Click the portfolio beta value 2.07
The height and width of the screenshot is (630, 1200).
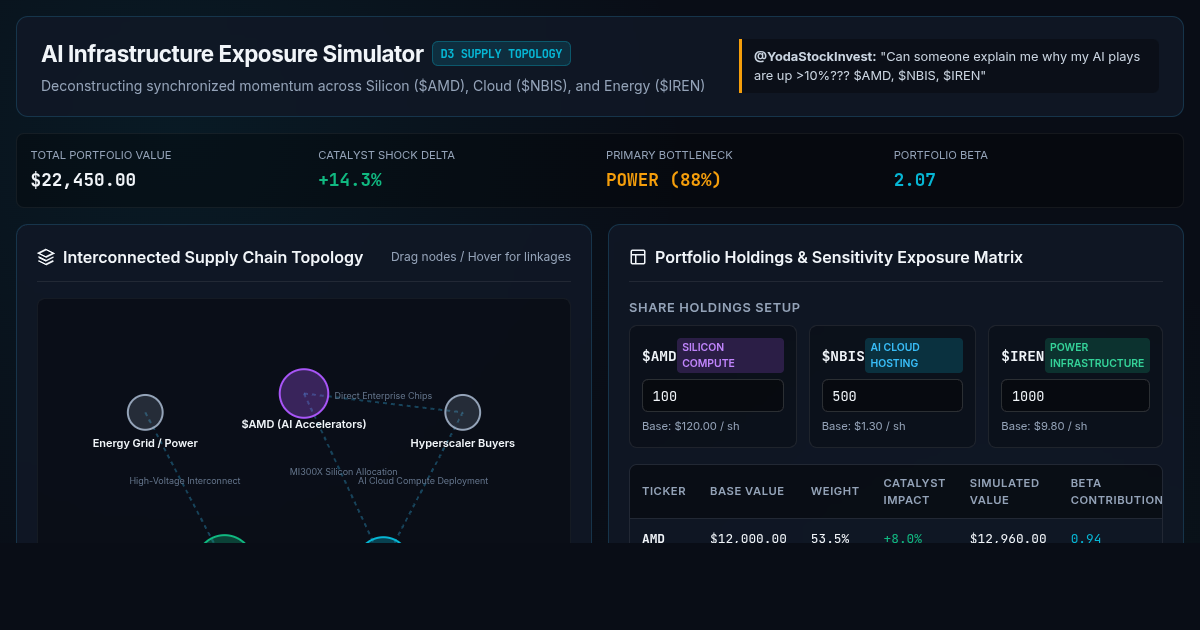click(x=915, y=180)
